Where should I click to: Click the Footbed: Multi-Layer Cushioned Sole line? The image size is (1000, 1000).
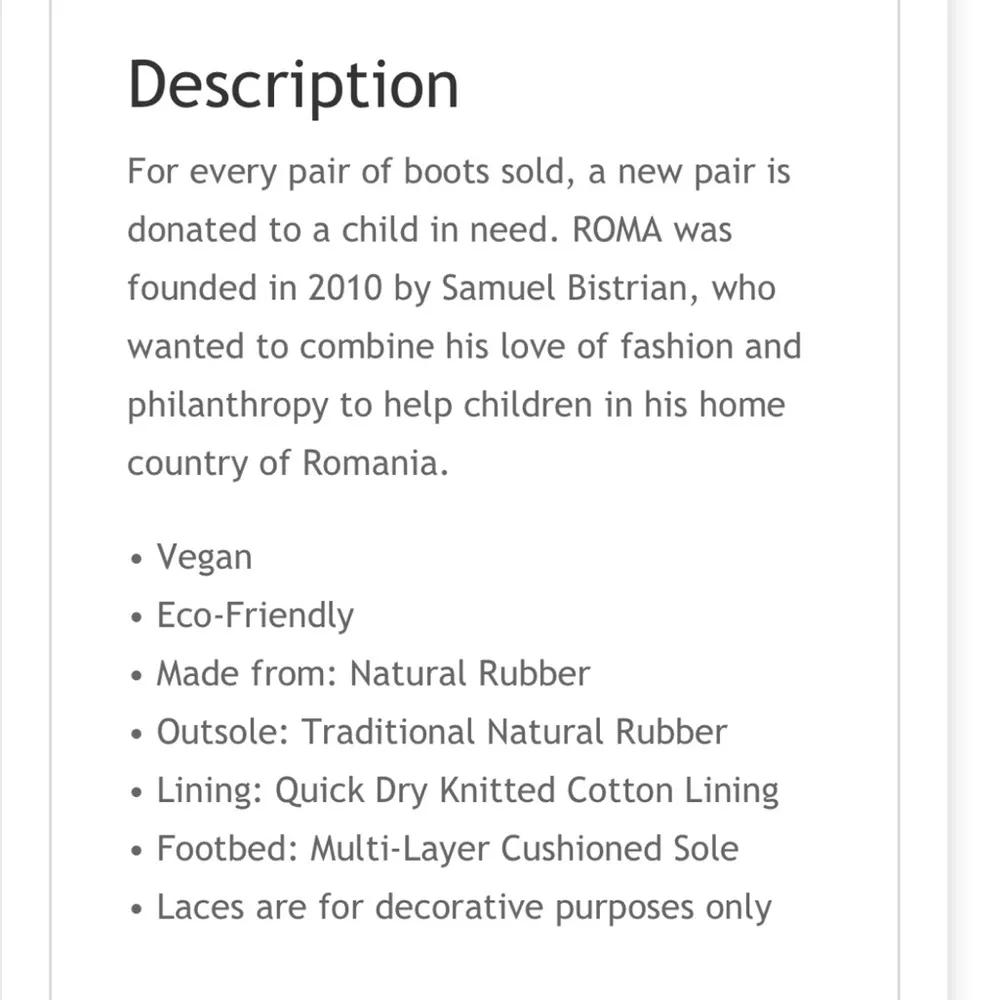[x=447, y=849]
